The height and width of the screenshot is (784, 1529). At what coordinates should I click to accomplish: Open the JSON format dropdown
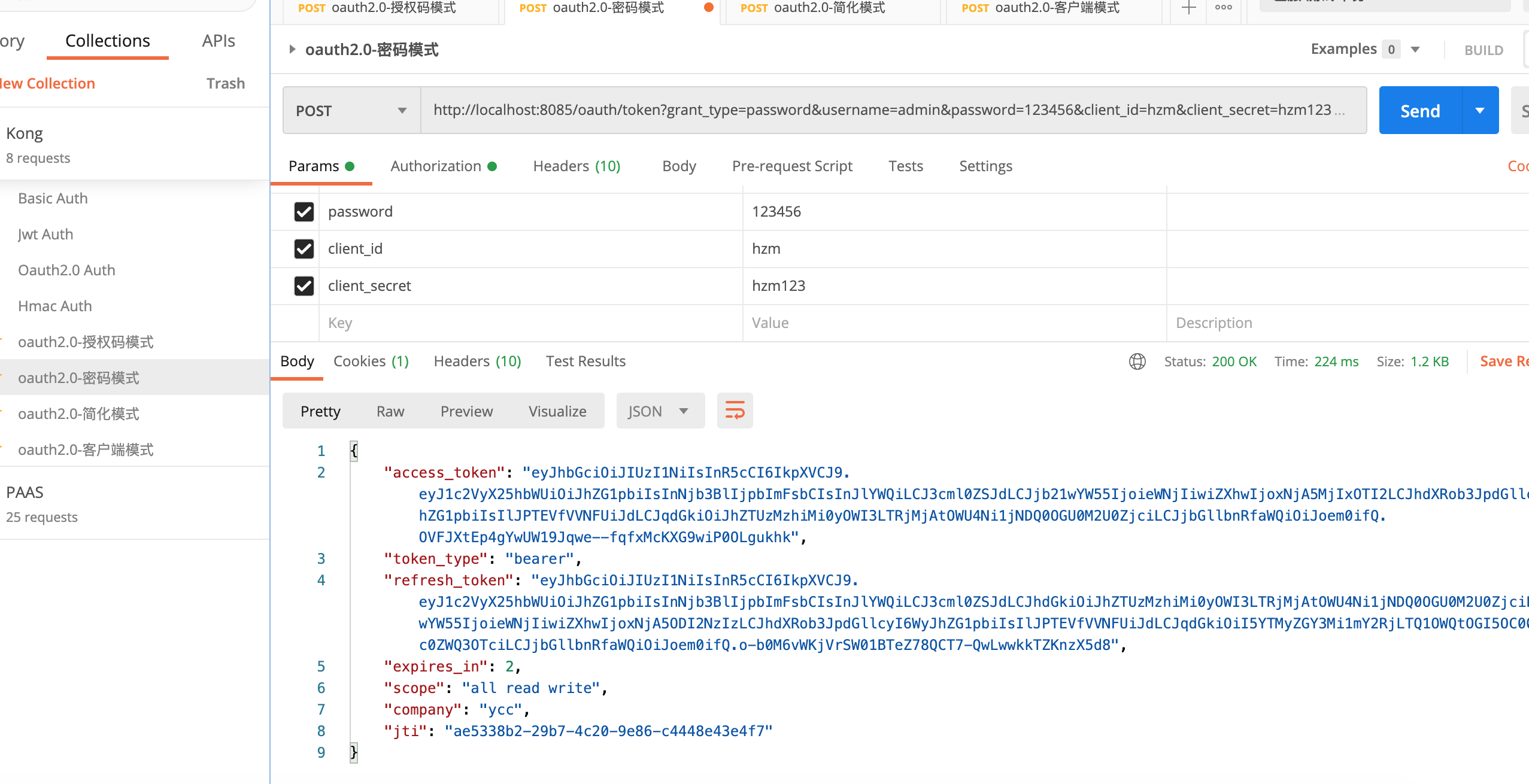[660, 411]
